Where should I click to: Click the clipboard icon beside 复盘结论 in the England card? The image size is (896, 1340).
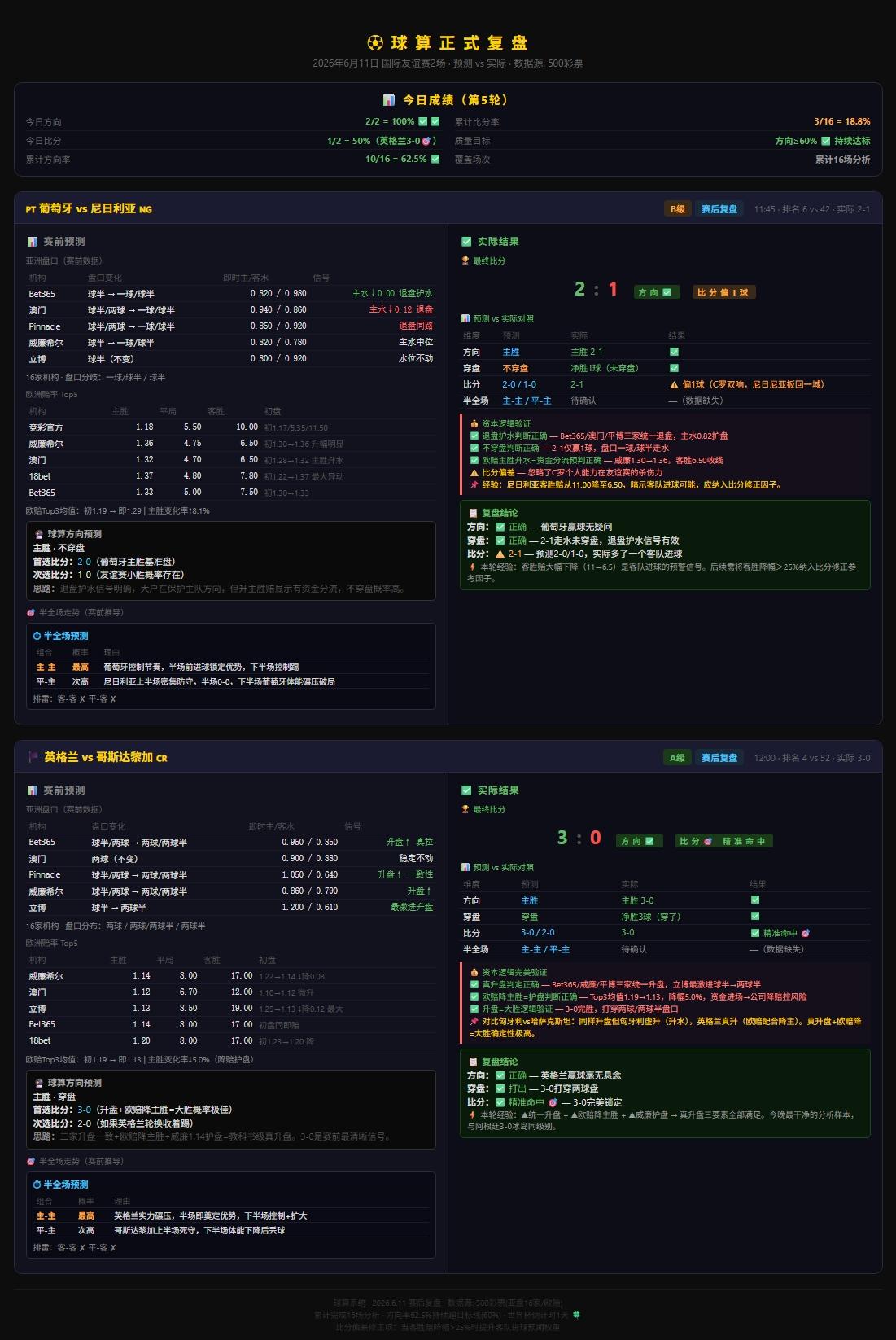click(x=474, y=1062)
